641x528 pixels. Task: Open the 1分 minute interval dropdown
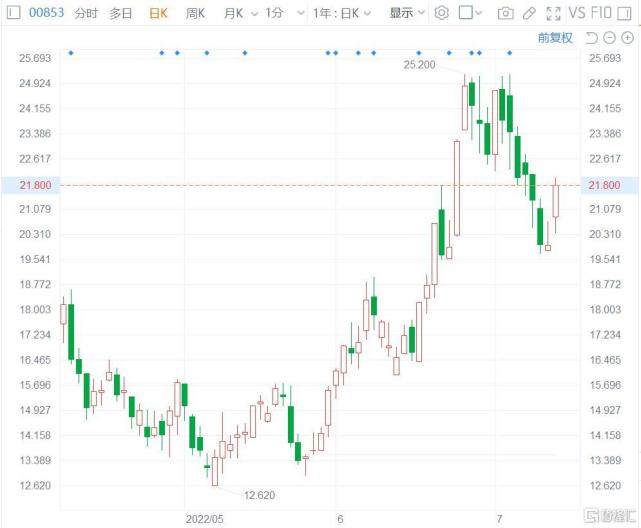pyautogui.click(x=300, y=13)
